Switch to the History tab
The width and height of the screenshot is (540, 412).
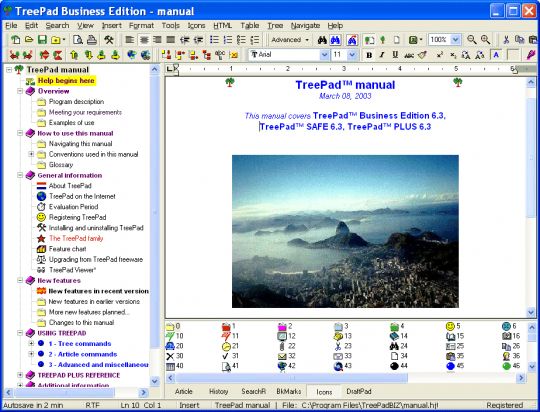click(x=218, y=392)
